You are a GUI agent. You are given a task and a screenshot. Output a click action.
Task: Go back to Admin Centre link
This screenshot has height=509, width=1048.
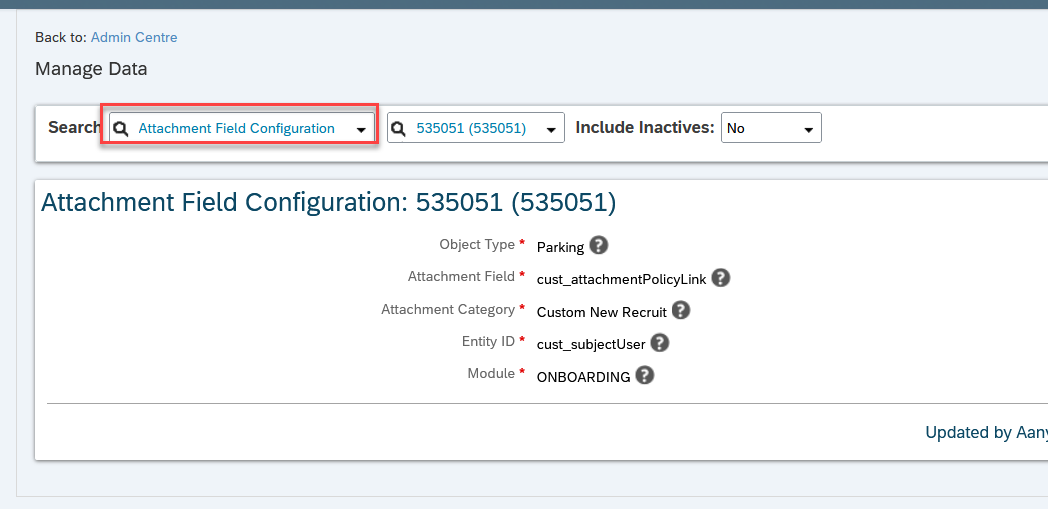click(x=134, y=37)
